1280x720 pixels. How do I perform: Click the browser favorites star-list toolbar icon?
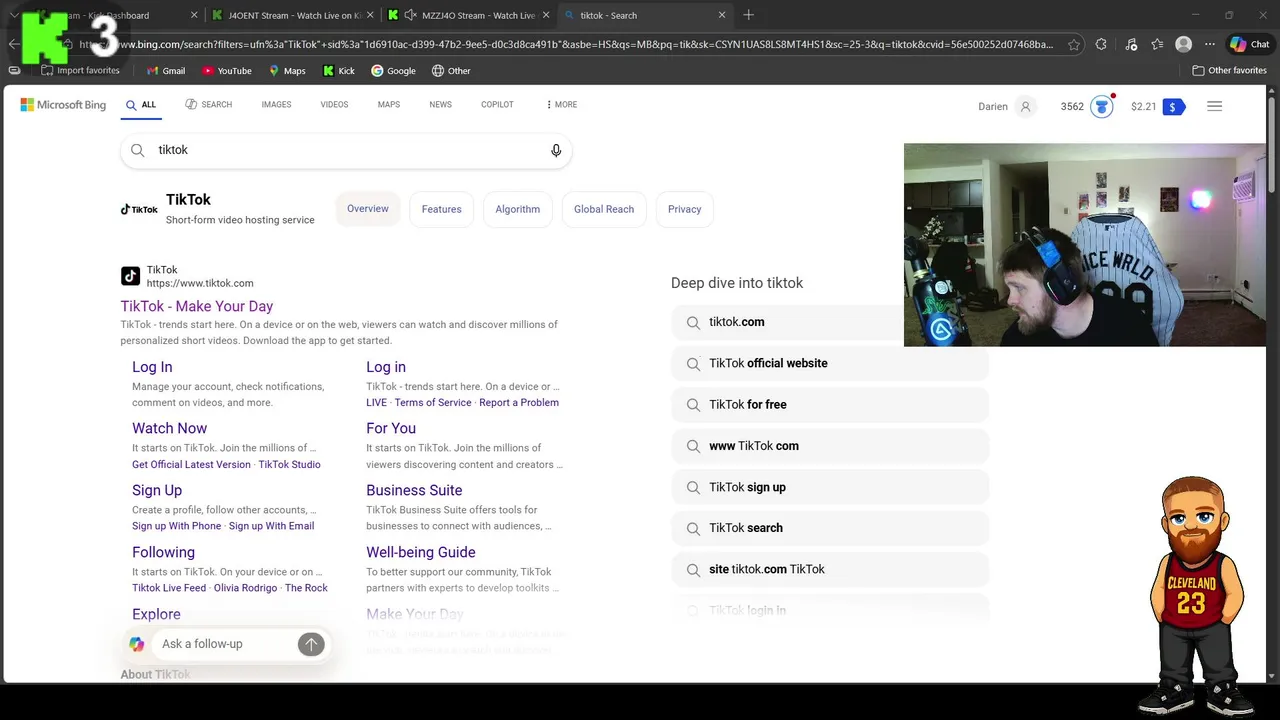[x=1157, y=44]
